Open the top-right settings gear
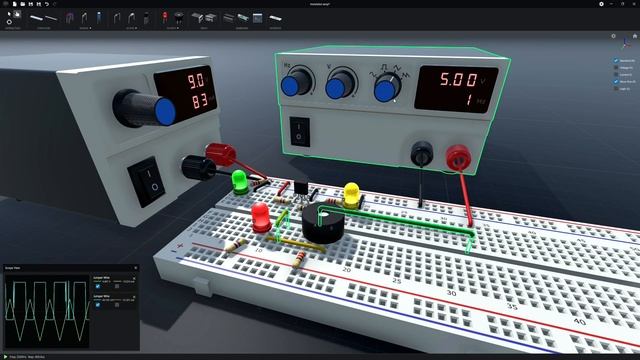Image resolution: width=640 pixels, height=360 pixels. click(x=601, y=4)
